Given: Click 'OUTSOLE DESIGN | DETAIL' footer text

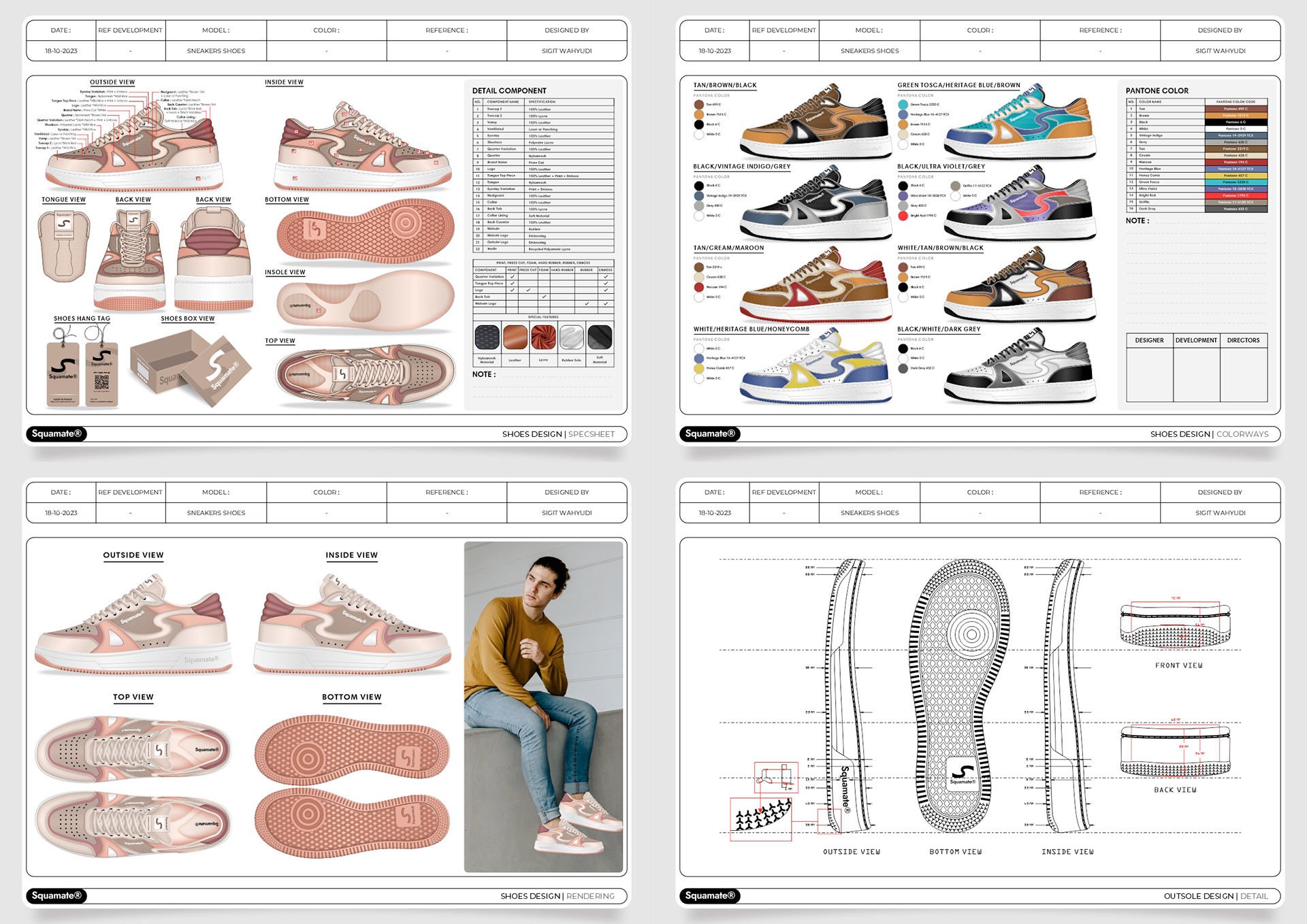Looking at the screenshot, I should (x=1216, y=896).
